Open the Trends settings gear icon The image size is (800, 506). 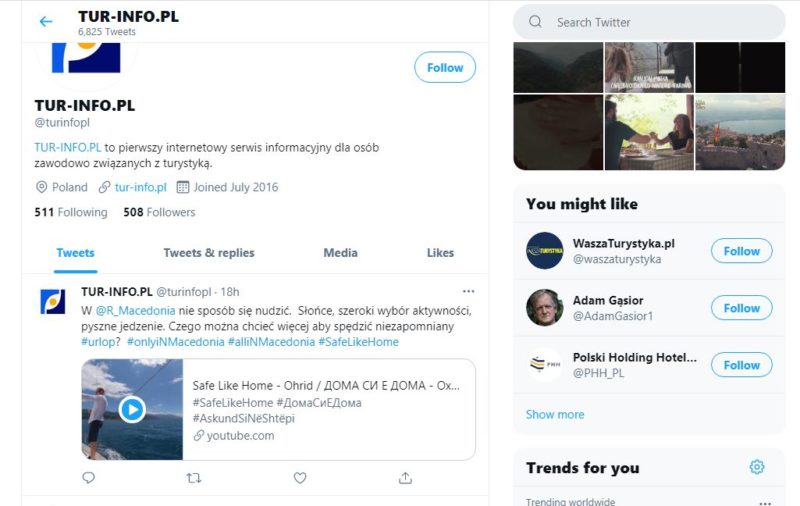(x=757, y=467)
